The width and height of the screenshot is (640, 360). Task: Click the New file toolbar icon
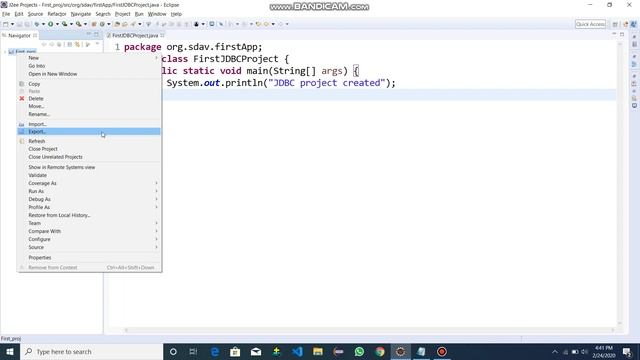coord(6,24)
